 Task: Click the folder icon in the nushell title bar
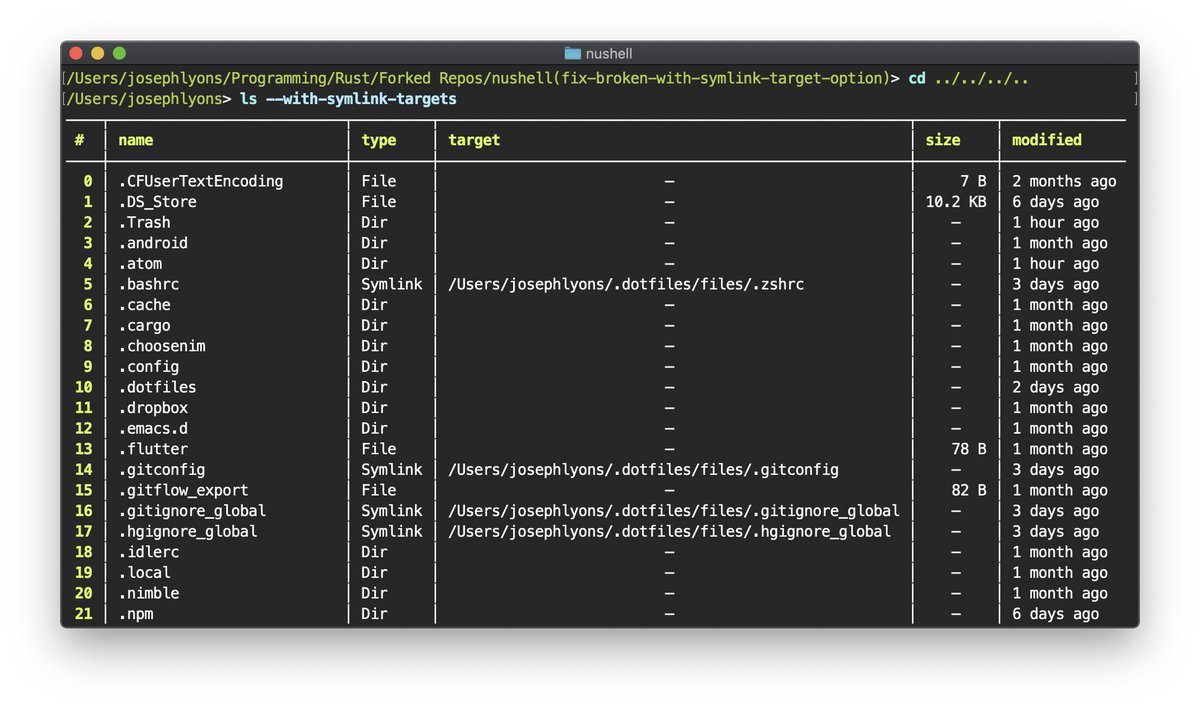(573, 53)
